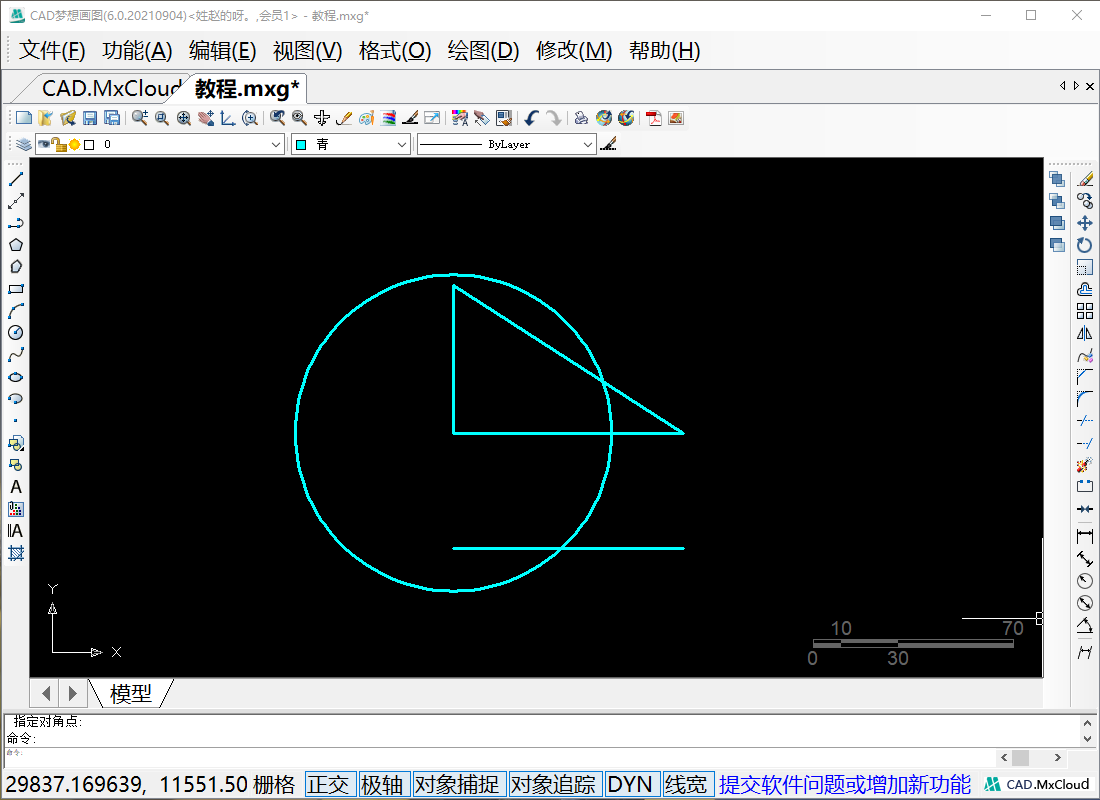This screenshot has height=800, width=1100.
Task: Select the Explode tool
Action: click(1085, 465)
